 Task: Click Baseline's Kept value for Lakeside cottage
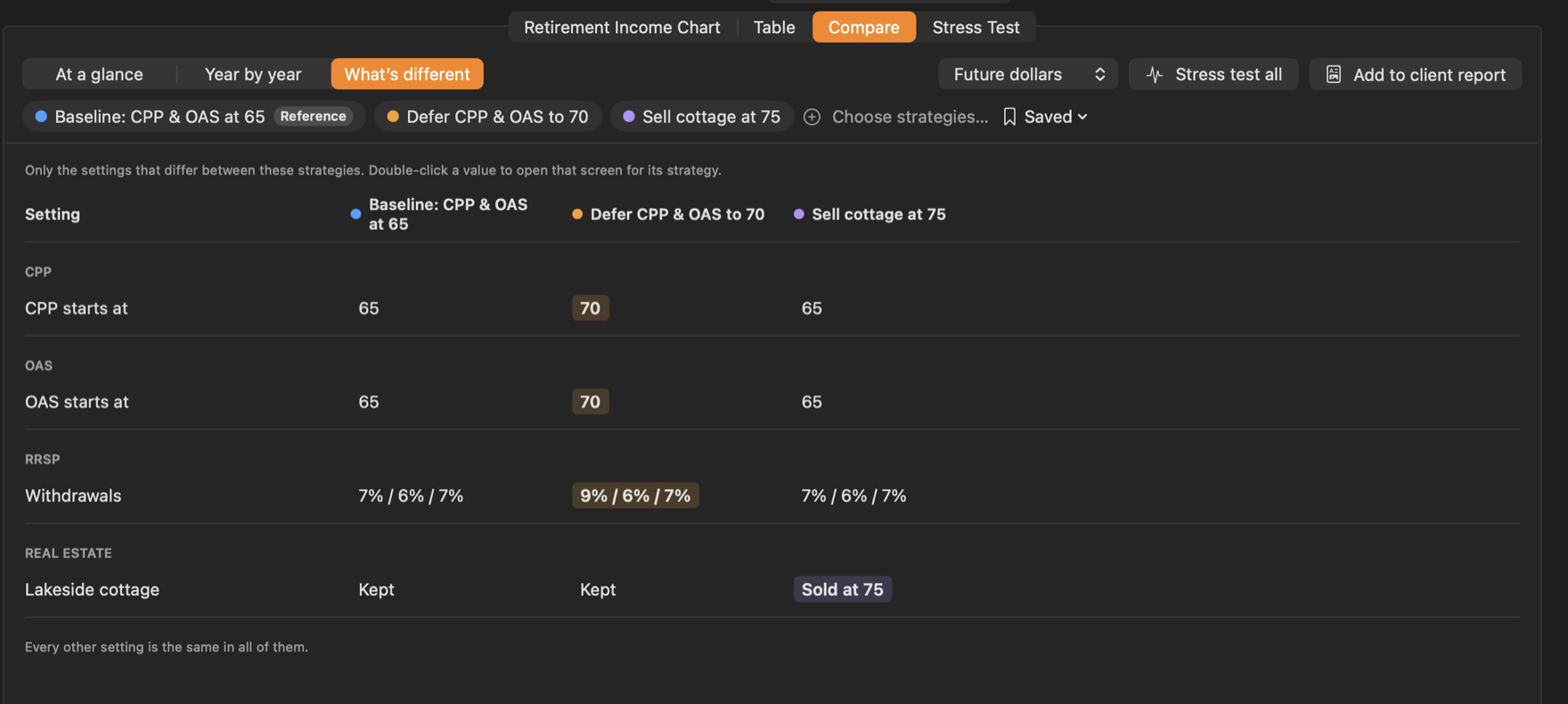click(x=376, y=590)
